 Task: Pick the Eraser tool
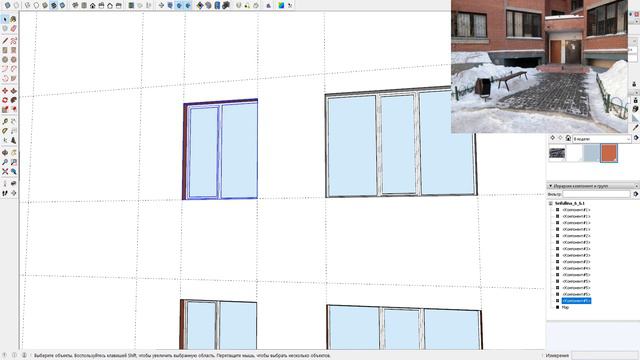13,29
